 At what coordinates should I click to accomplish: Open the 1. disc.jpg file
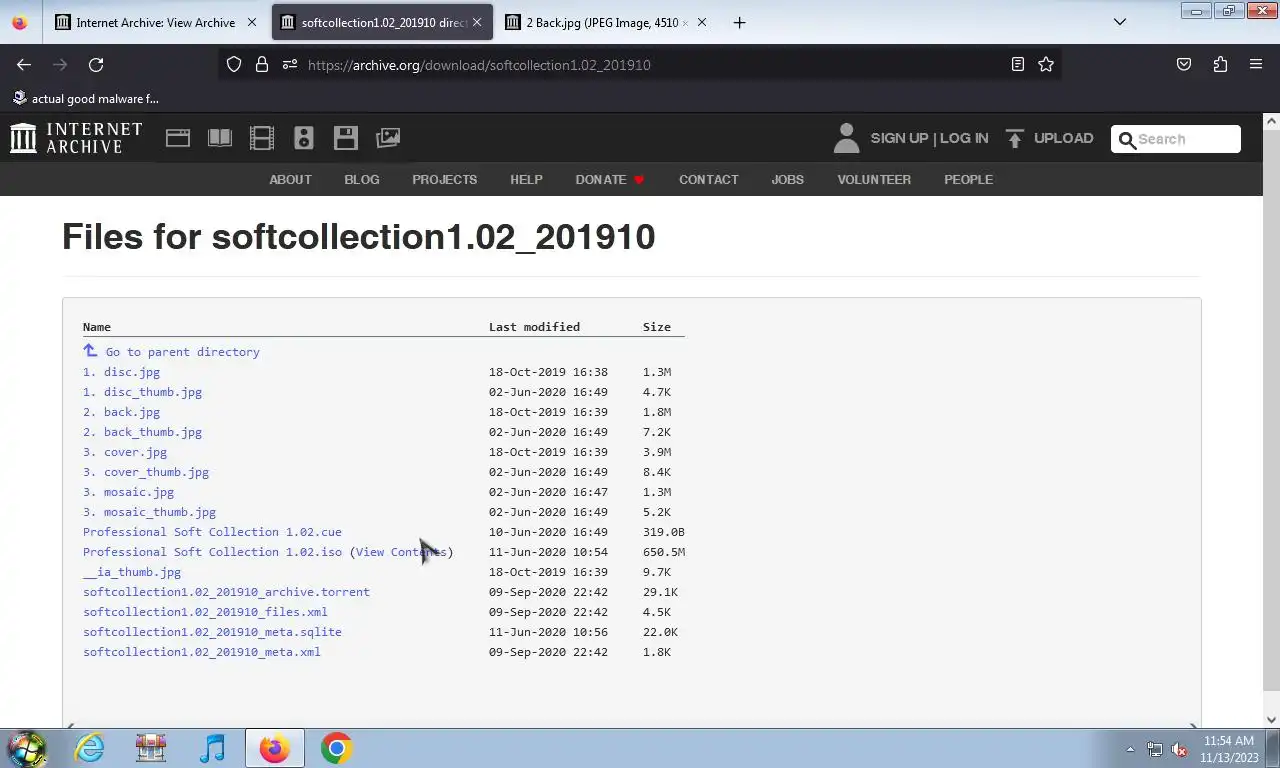point(121,372)
